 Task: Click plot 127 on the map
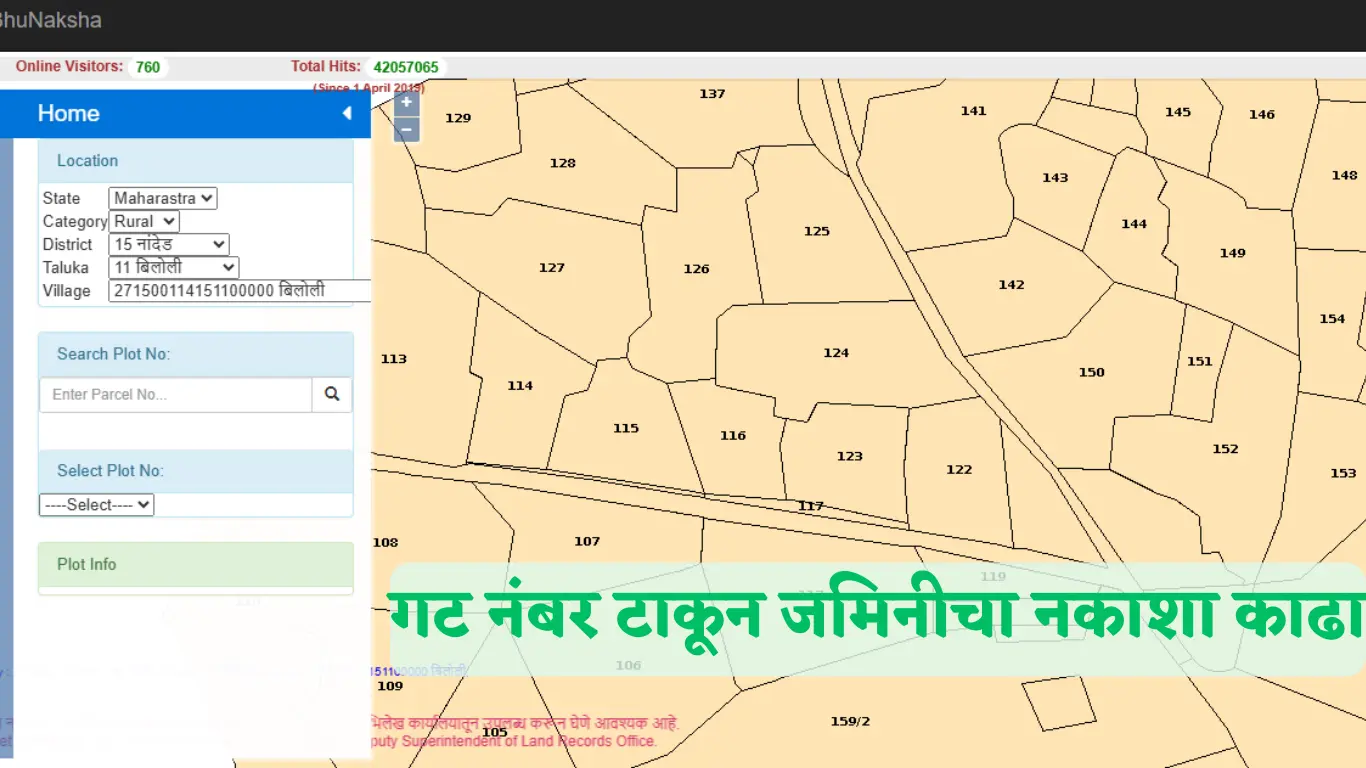tap(551, 268)
